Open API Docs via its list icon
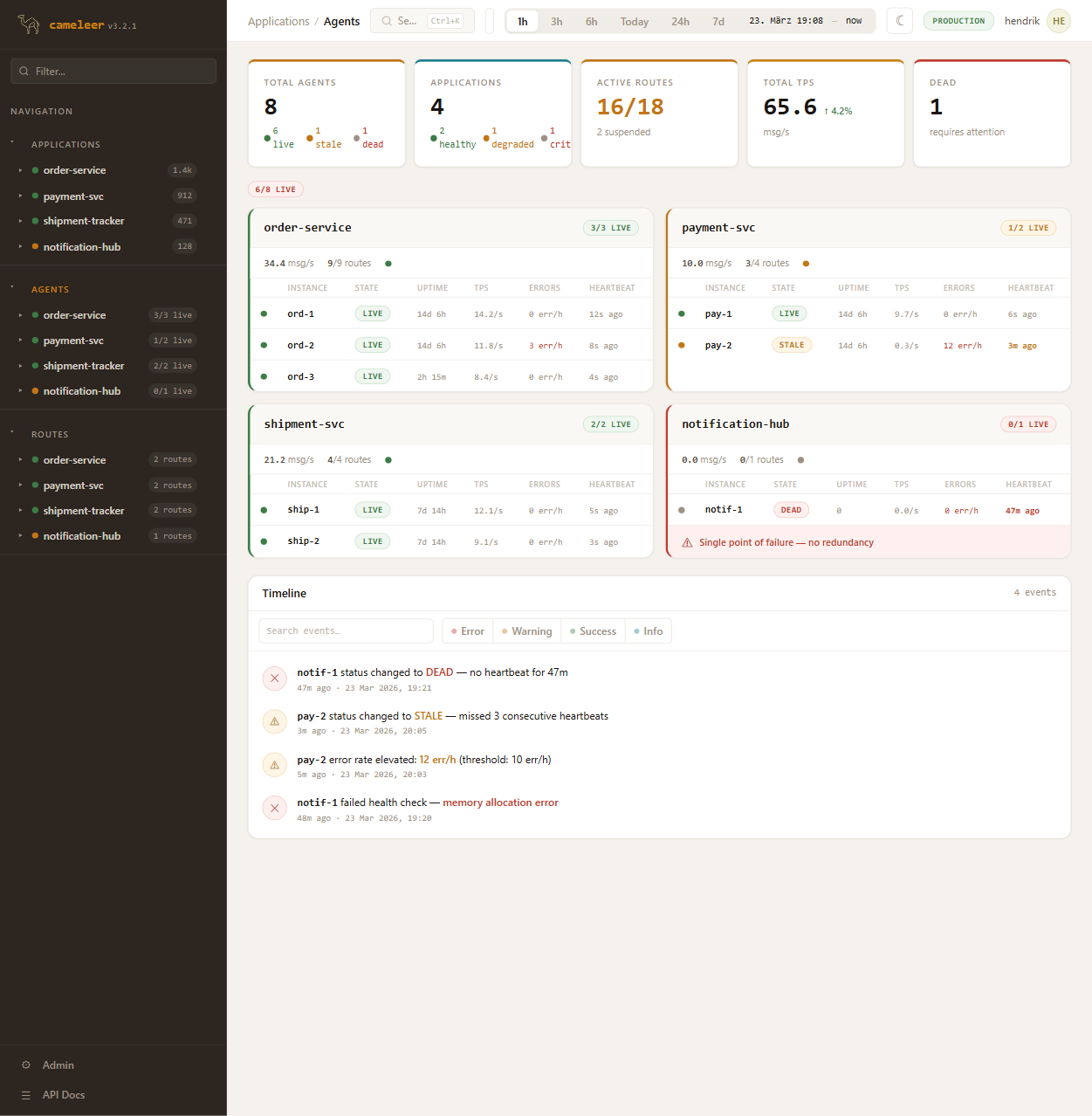Viewport: 1092px width, 1116px height. pos(26,1095)
